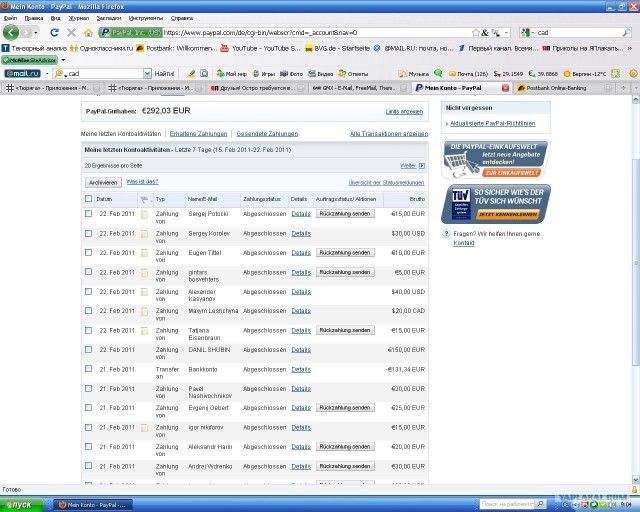Tick the select-all checkbox in the table header
Image resolution: width=640 pixels, height=512 pixels.
click(88, 198)
